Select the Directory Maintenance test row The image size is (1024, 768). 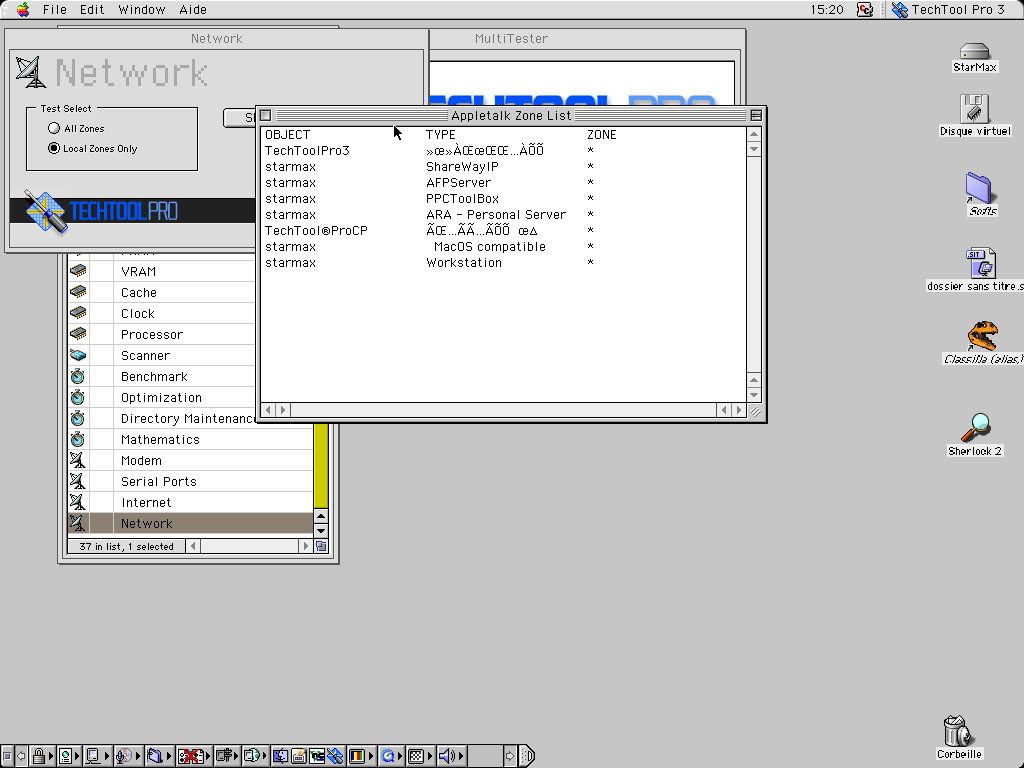tap(161, 418)
